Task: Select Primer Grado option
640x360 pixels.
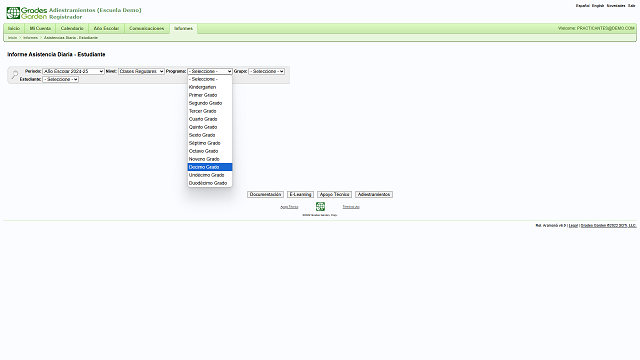Action: pyautogui.click(x=210, y=95)
